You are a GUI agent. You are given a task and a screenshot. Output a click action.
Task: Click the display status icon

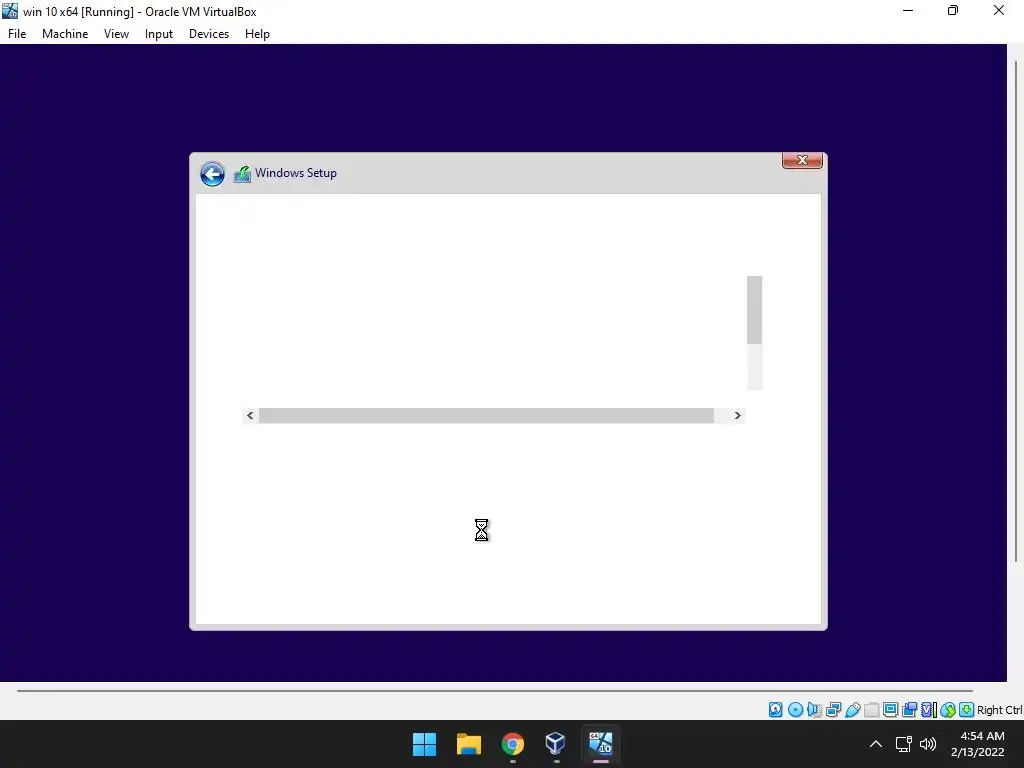890,710
